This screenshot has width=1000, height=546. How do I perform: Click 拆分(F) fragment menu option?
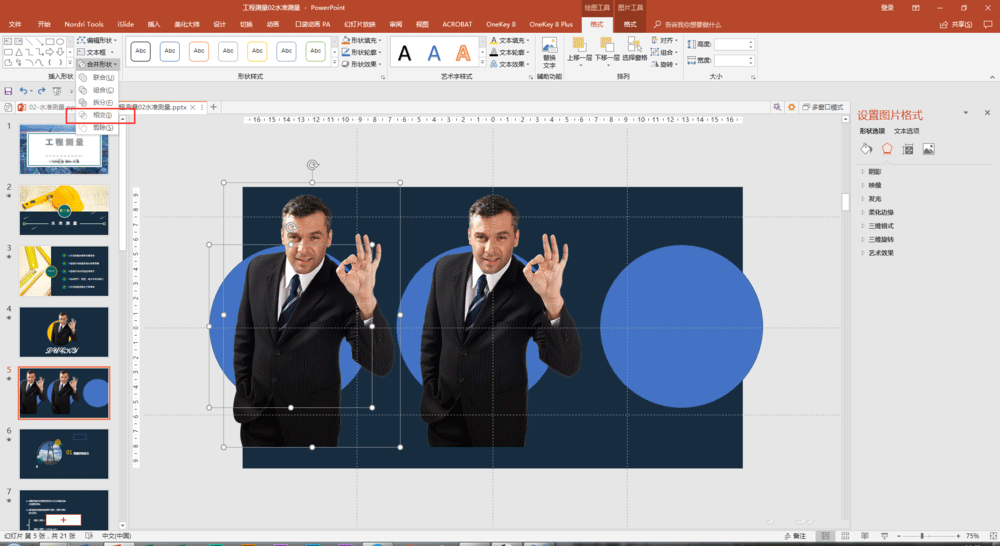tap(97, 103)
